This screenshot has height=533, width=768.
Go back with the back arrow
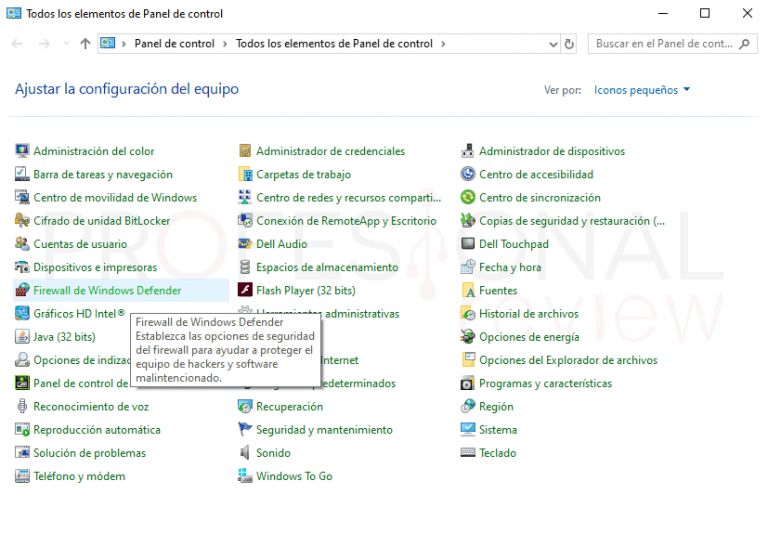point(17,44)
